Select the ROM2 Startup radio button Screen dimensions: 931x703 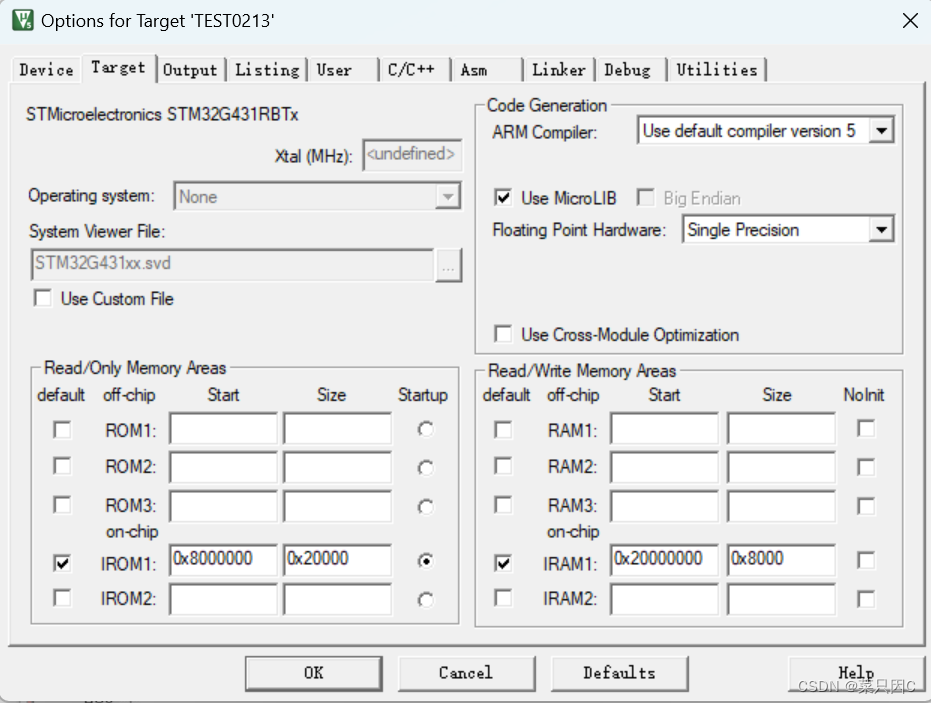(x=425, y=468)
